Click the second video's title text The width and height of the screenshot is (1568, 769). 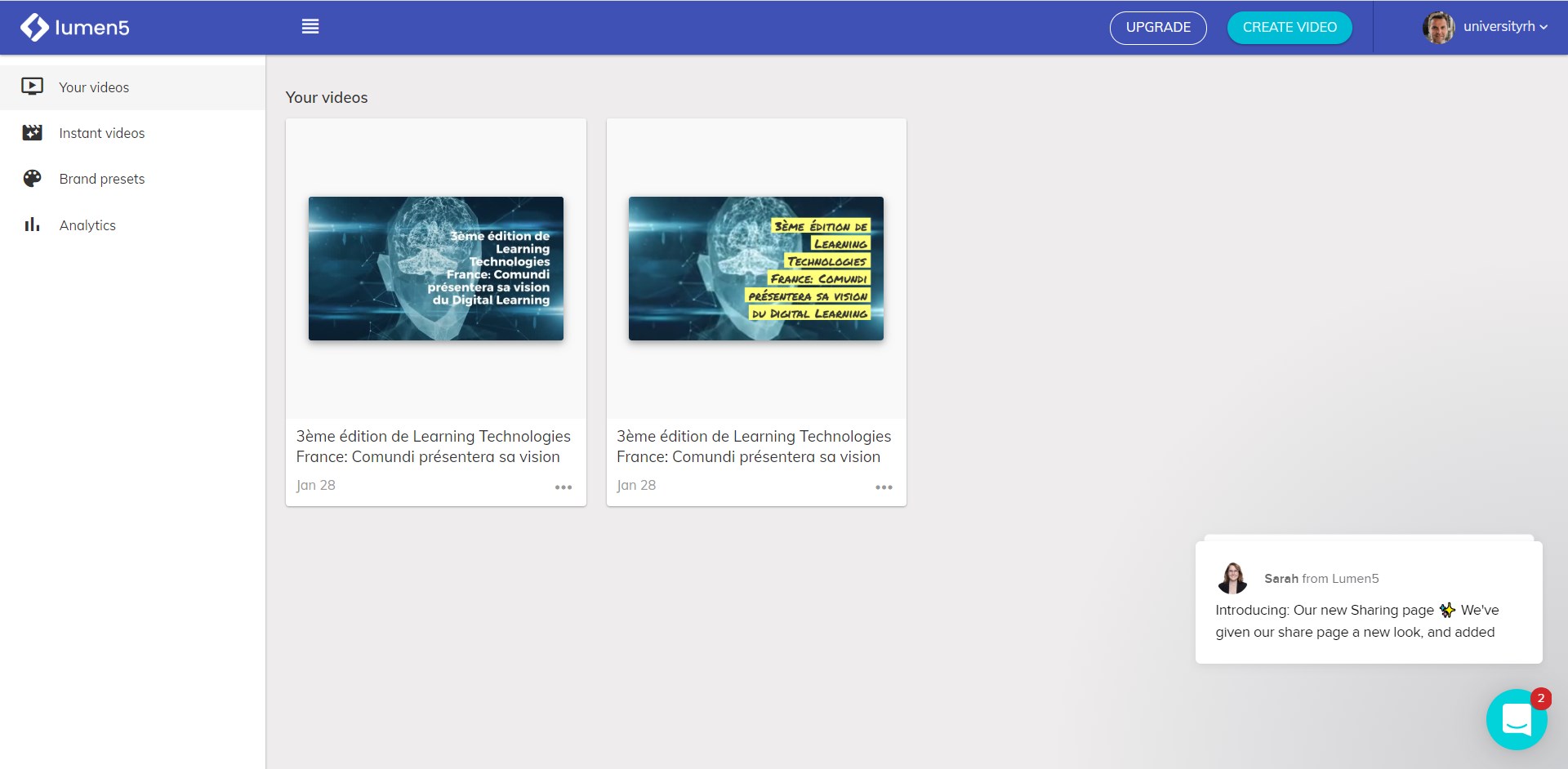[x=754, y=447]
